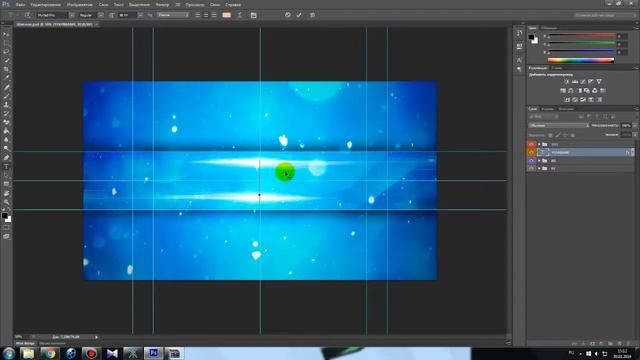
Task: Select the Quick Selection wand tool
Action: 6,60
